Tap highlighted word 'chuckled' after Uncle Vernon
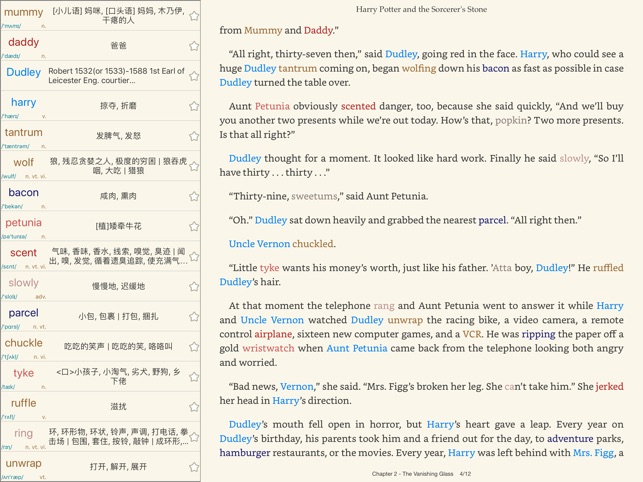 pos(312,244)
